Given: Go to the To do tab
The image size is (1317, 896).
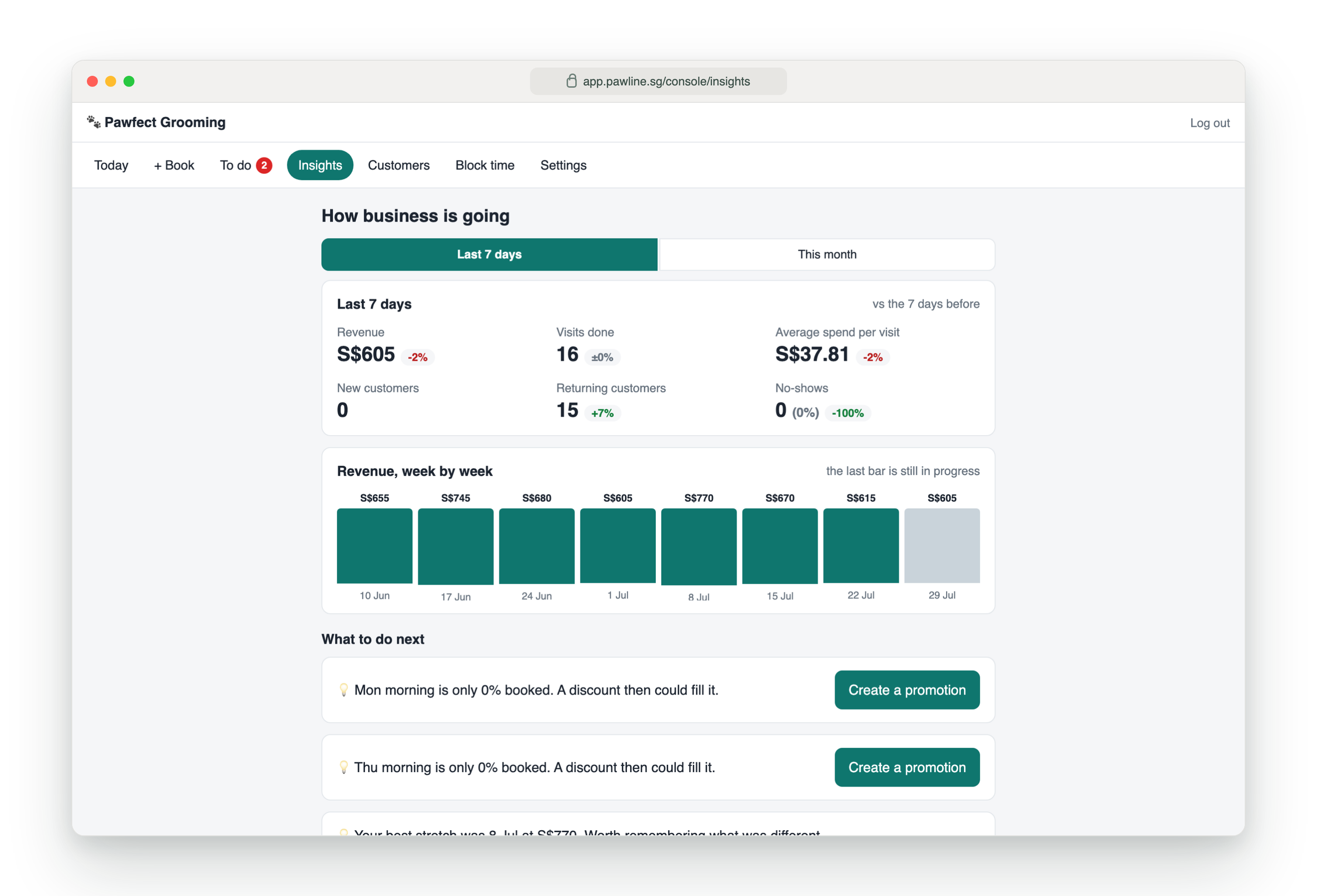Looking at the screenshot, I should pos(246,165).
